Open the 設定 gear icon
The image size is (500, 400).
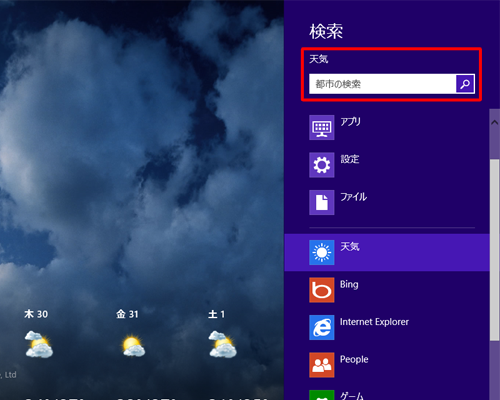pyautogui.click(x=322, y=165)
